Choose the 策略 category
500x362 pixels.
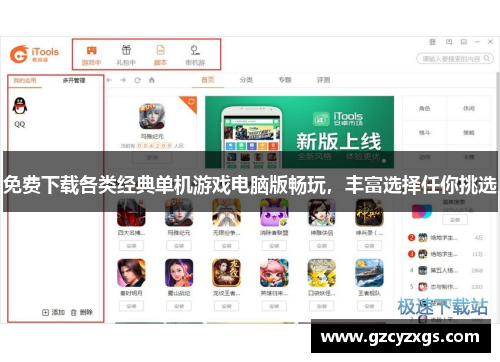469,133
